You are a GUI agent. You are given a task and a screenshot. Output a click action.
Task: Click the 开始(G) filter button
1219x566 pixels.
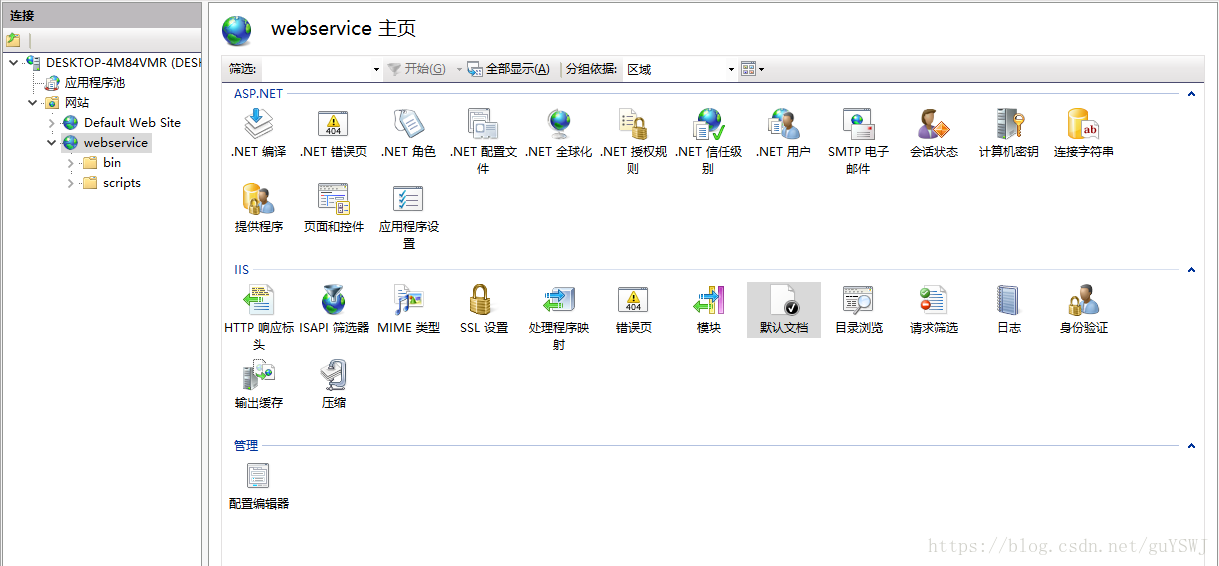pyautogui.click(x=417, y=69)
